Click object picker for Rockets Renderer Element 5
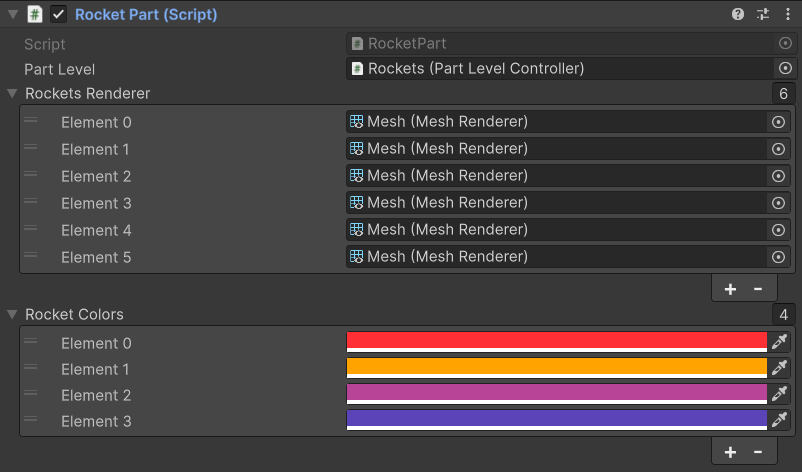802x472 pixels. [x=778, y=257]
